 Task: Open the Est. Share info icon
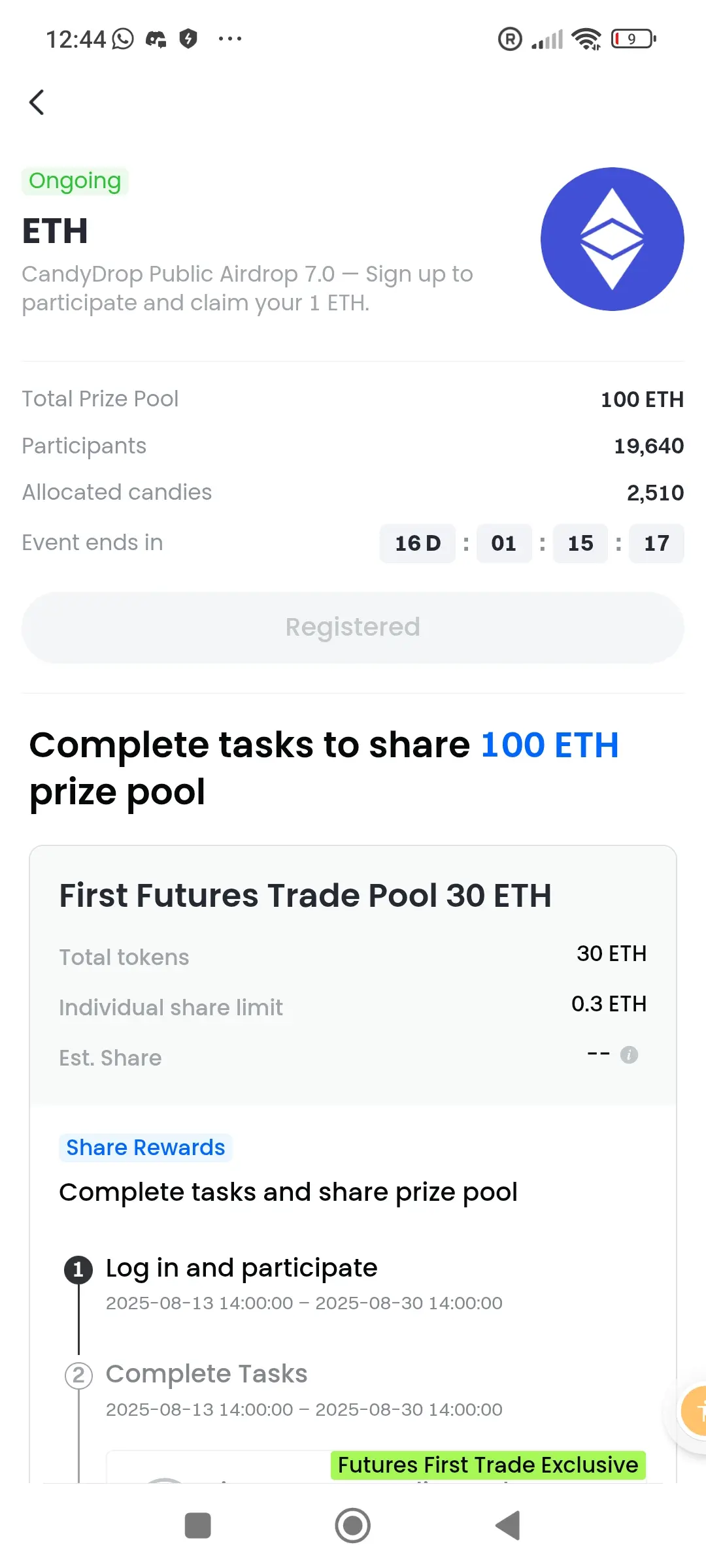629,1054
